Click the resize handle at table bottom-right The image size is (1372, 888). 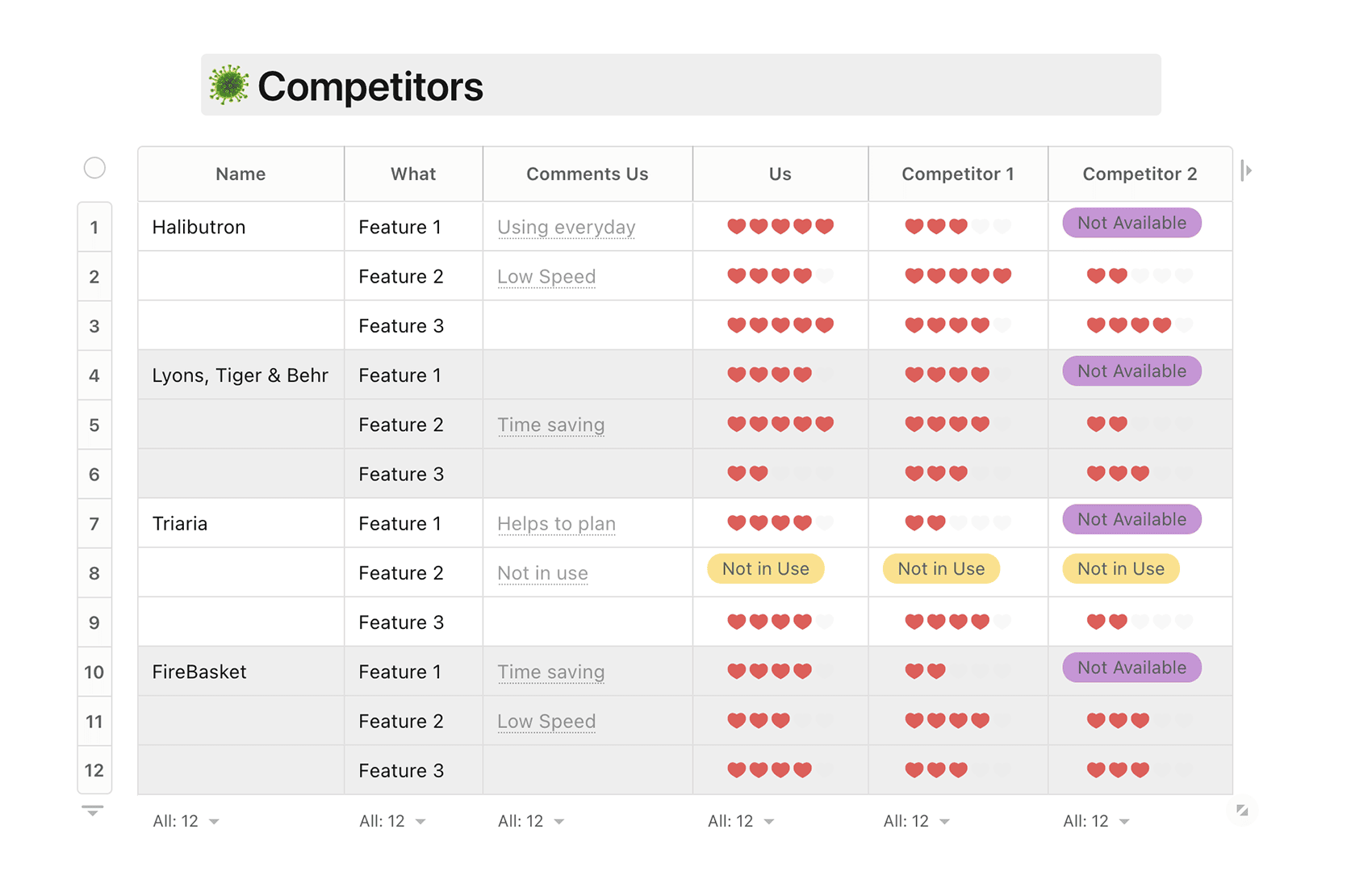tap(1242, 810)
